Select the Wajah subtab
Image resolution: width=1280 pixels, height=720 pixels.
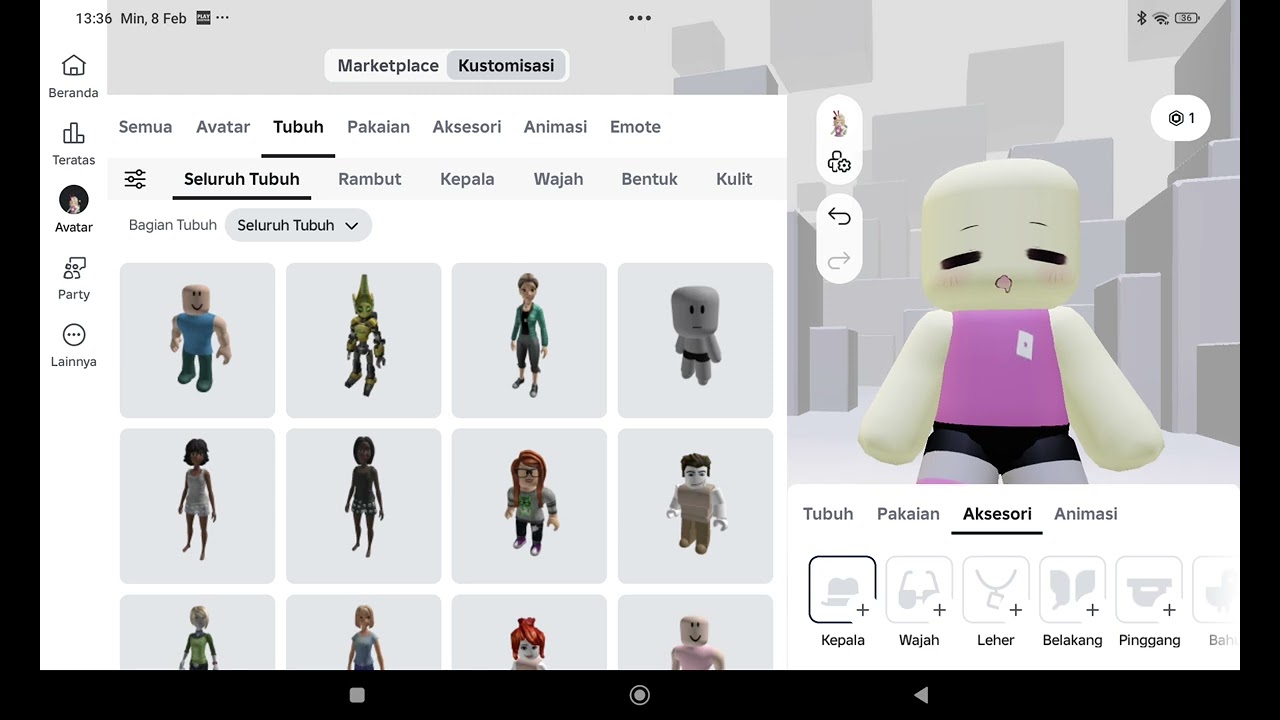coord(558,179)
